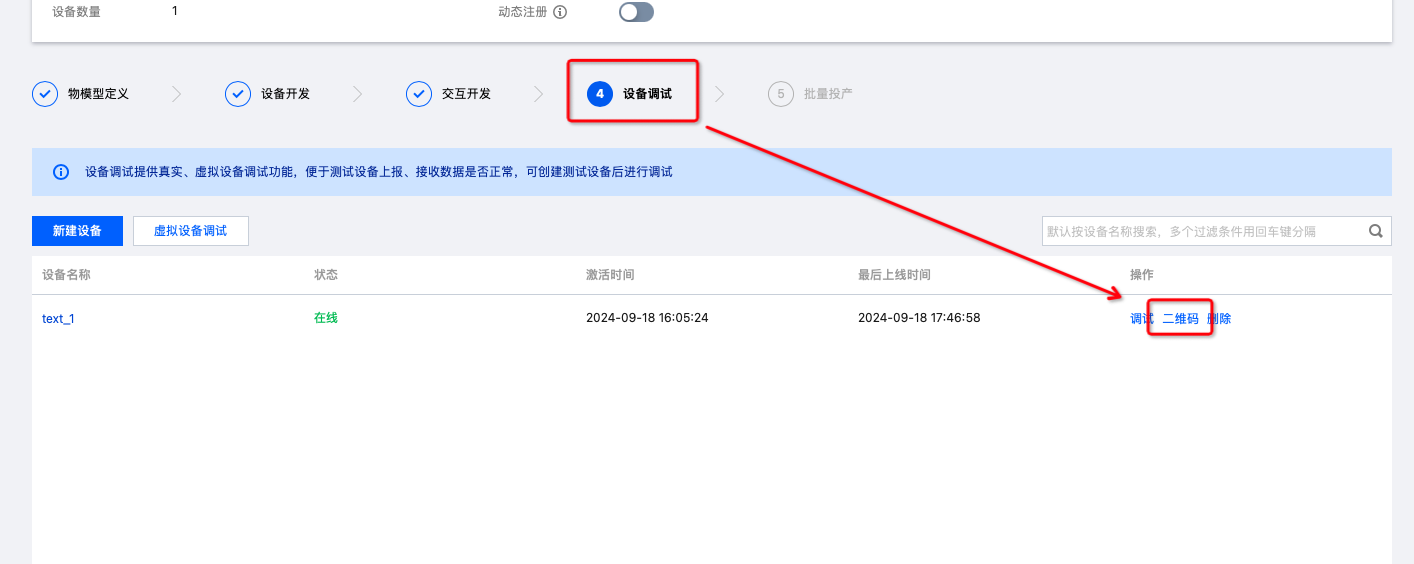The height and width of the screenshot is (564, 1414).
Task: Click the checkmark icon for 交互开发 step
Action: 419,94
